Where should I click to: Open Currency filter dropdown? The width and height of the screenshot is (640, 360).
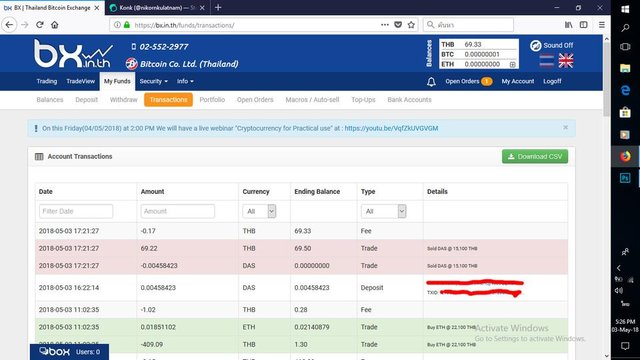(x=259, y=211)
